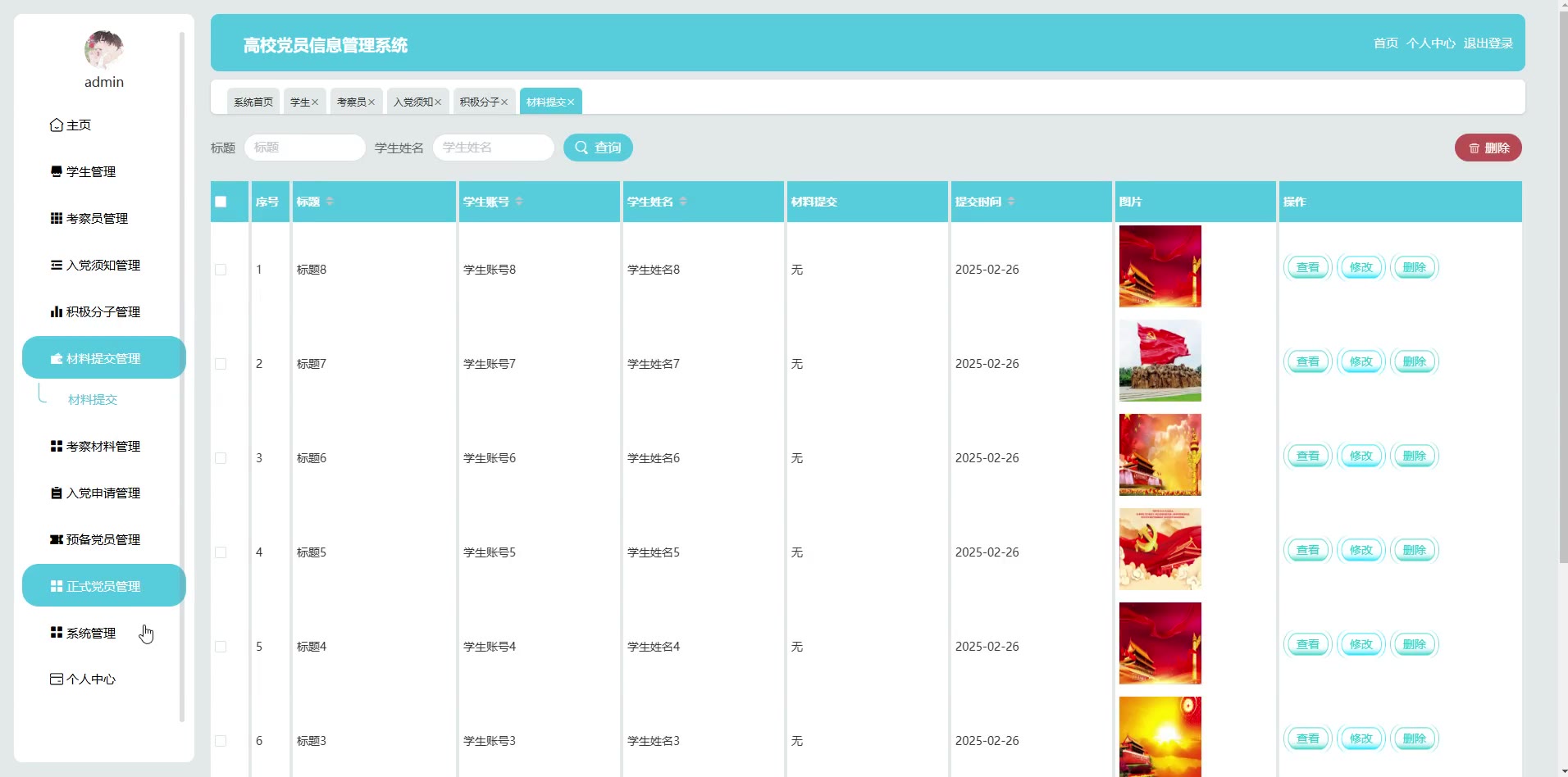Screen dimensions: 1568x777
Task: Sort the table by 学生账号 column
Action: 519,202
